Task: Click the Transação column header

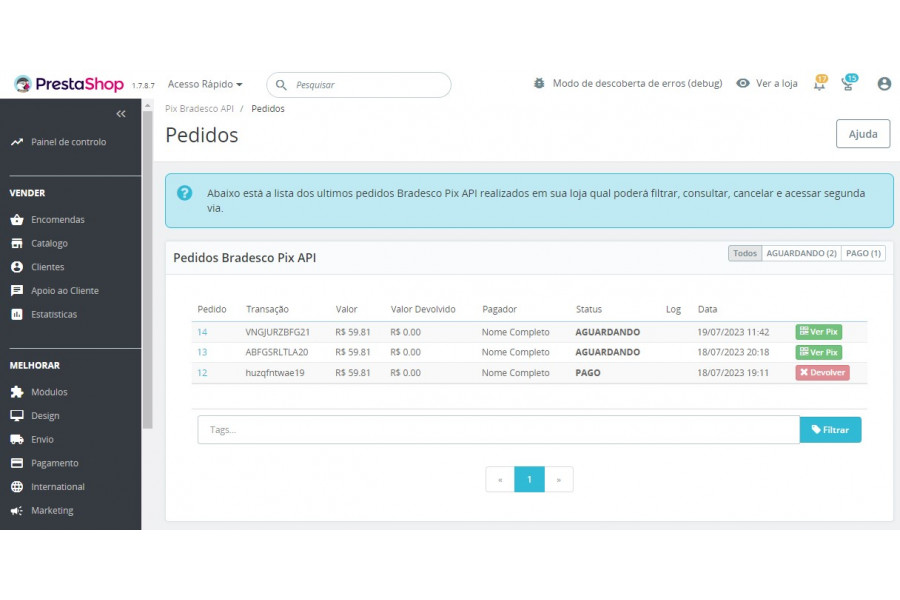Action: tap(267, 309)
